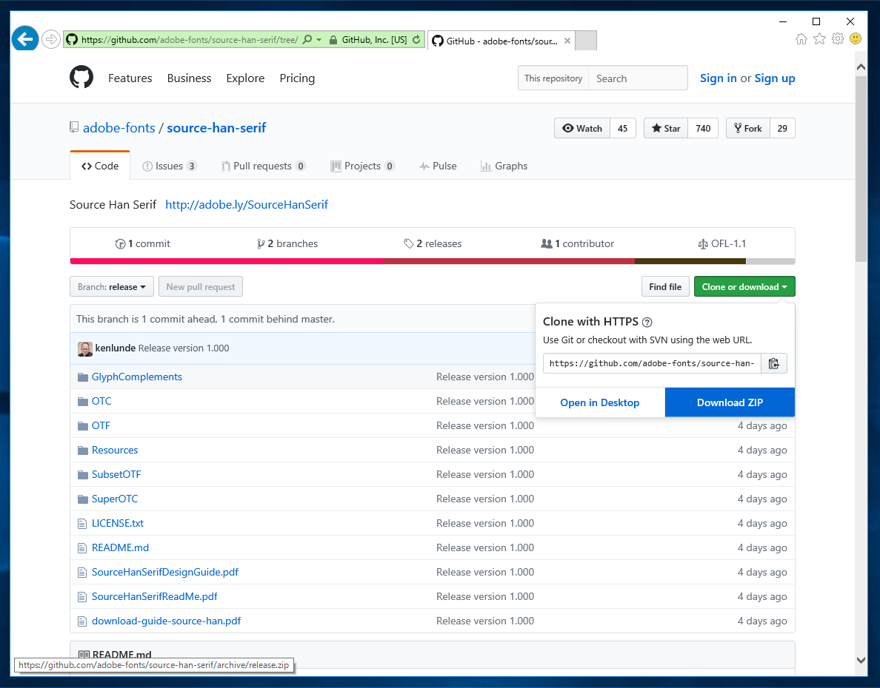Close the GitHub browser tab
This screenshot has width=880, height=688.
pos(567,40)
